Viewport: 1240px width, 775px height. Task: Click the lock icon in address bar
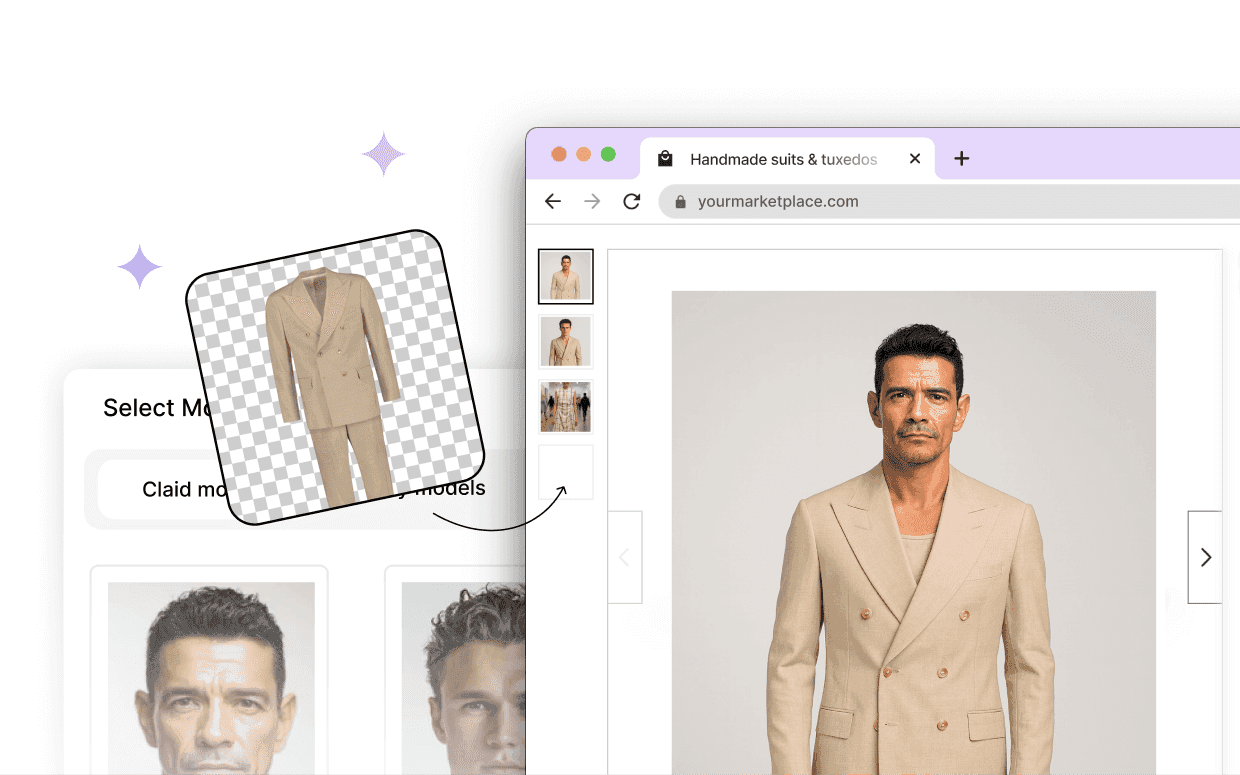(x=681, y=201)
